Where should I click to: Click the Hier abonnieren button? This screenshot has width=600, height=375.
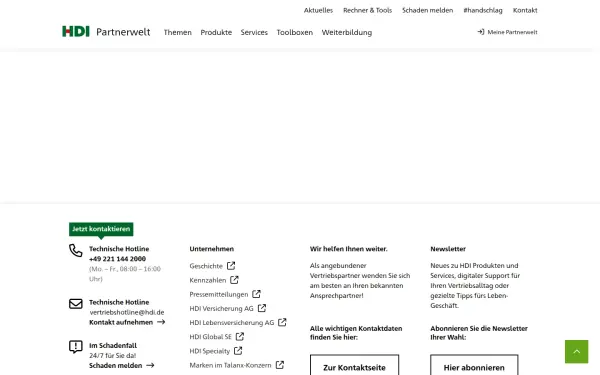click(474, 365)
